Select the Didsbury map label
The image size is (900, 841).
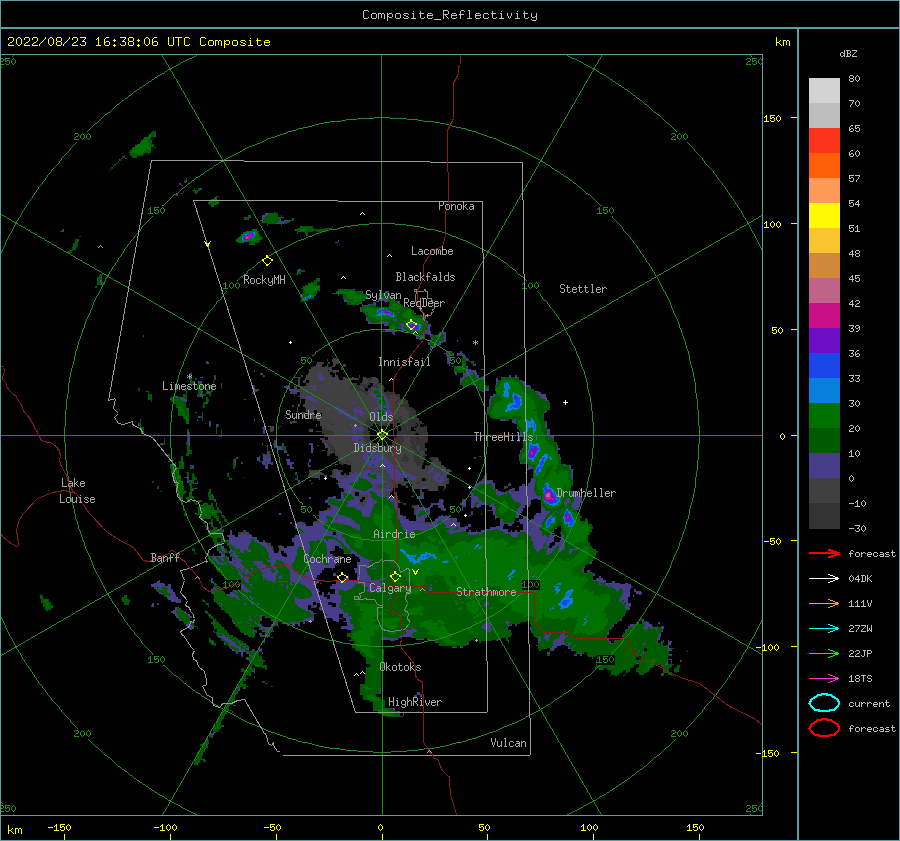[377, 448]
